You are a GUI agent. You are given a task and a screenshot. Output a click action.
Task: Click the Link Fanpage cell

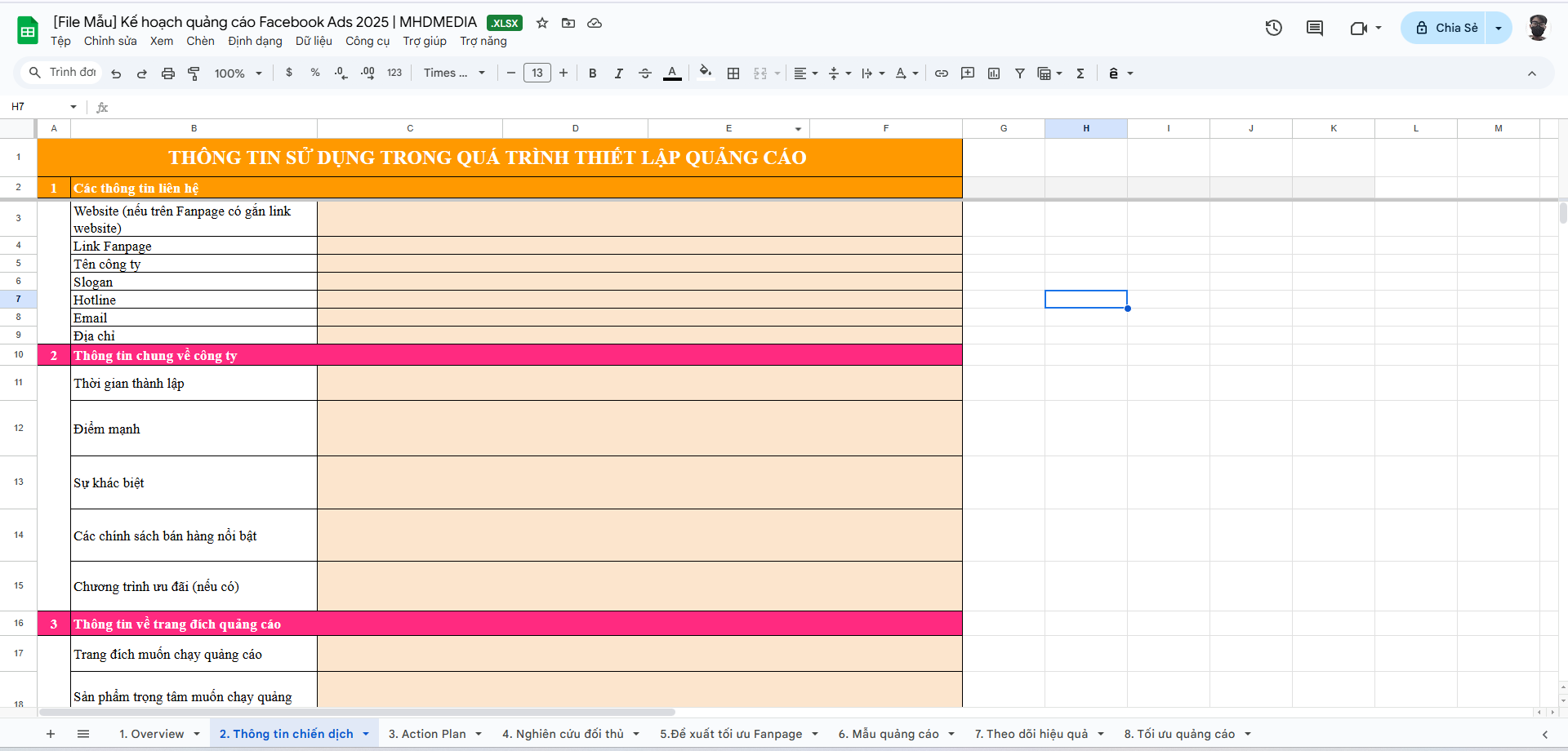194,246
